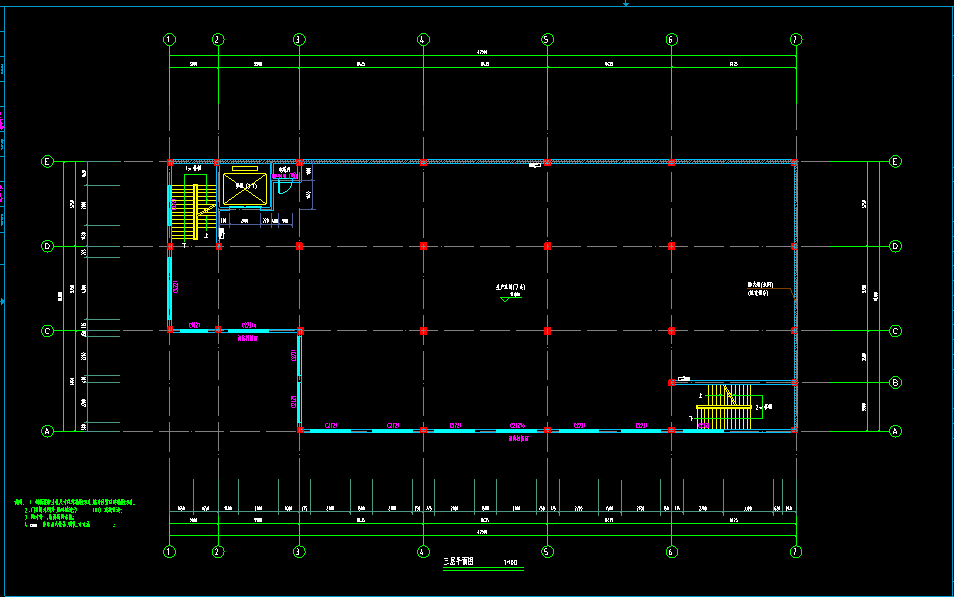Select the yellow crossed elevator shaft symbol
954x597 pixels.
[244, 189]
